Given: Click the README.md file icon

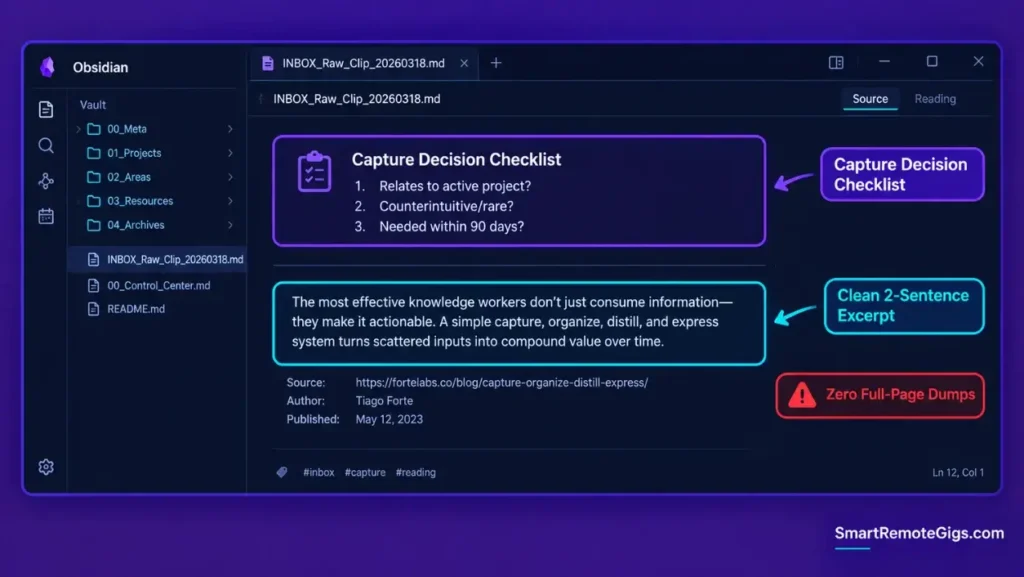Looking at the screenshot, I should click(x=93, y=309).
